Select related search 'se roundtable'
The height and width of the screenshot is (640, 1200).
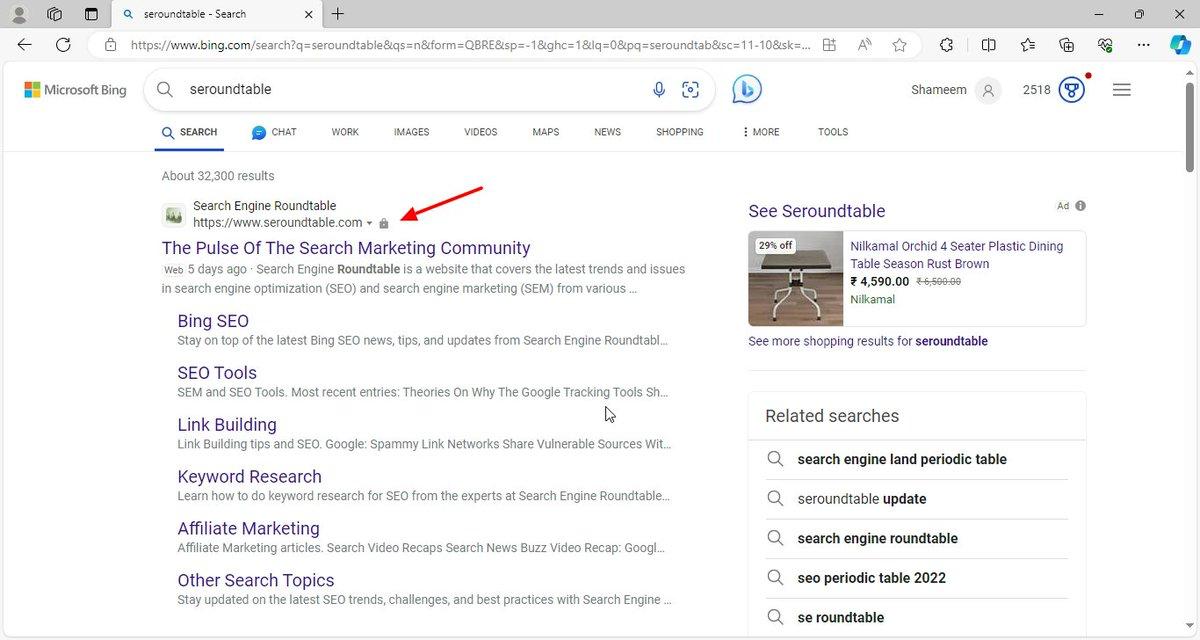coord(841,618)
